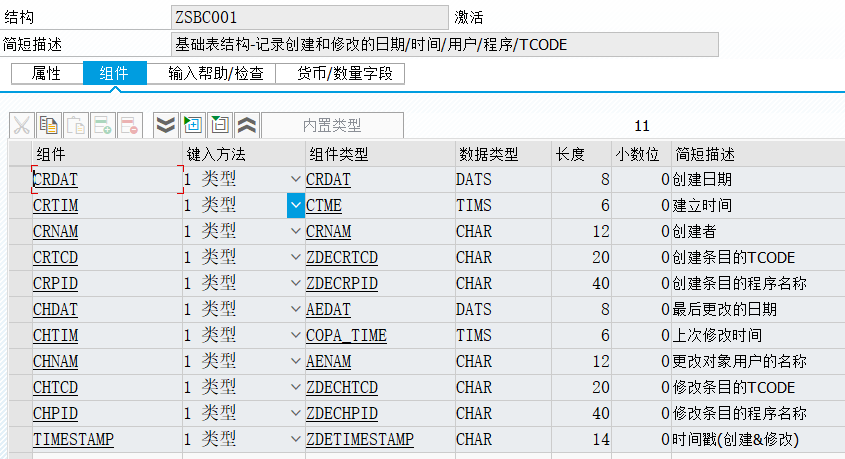
Task: Click the 内置类型 button
Action: pos(332,125)
